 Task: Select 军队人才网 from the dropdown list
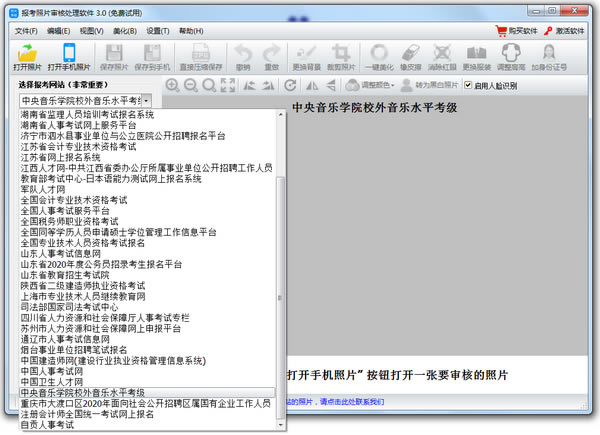(43, 188)
